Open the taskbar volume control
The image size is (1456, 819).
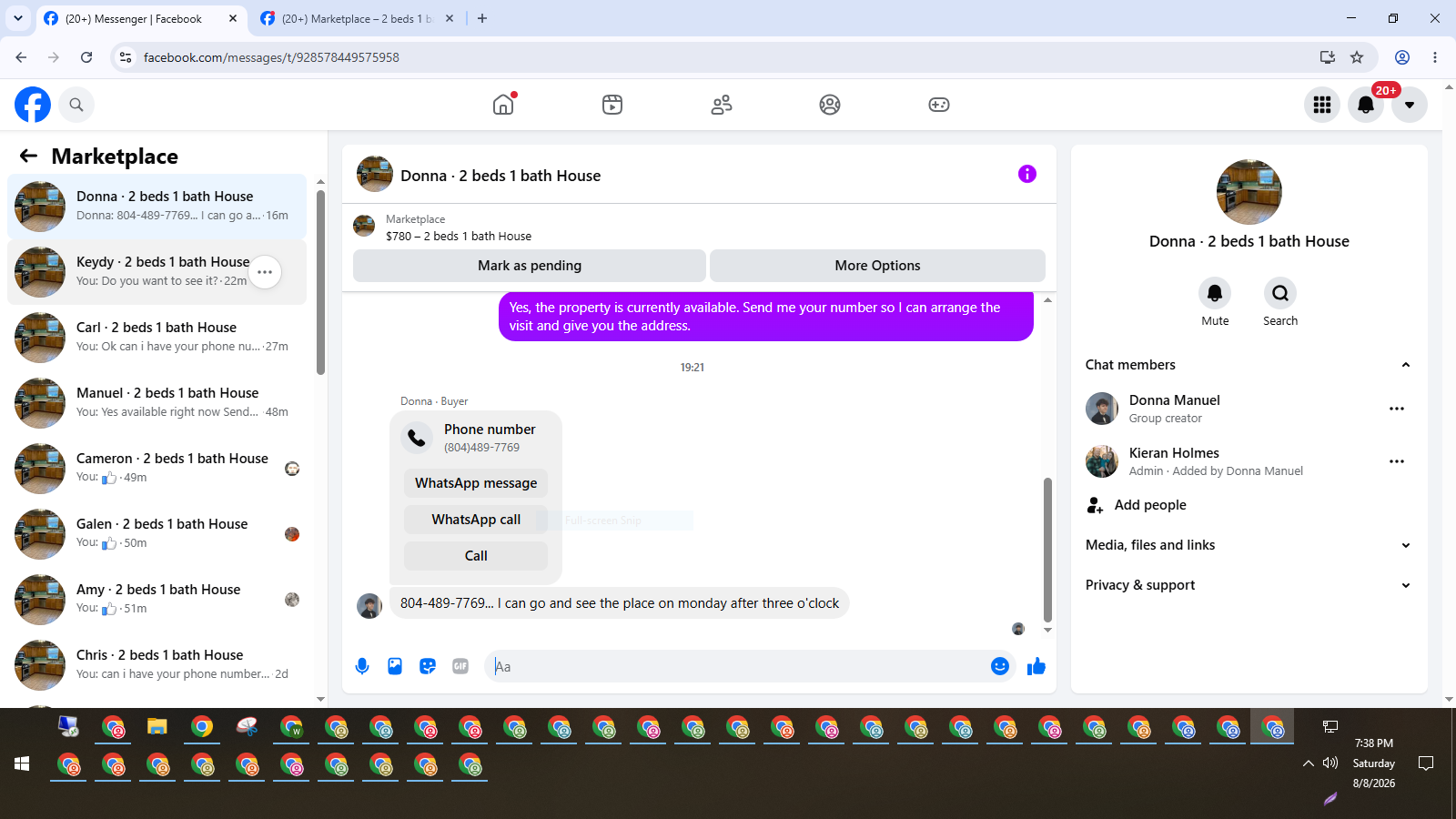point(1330,763)
